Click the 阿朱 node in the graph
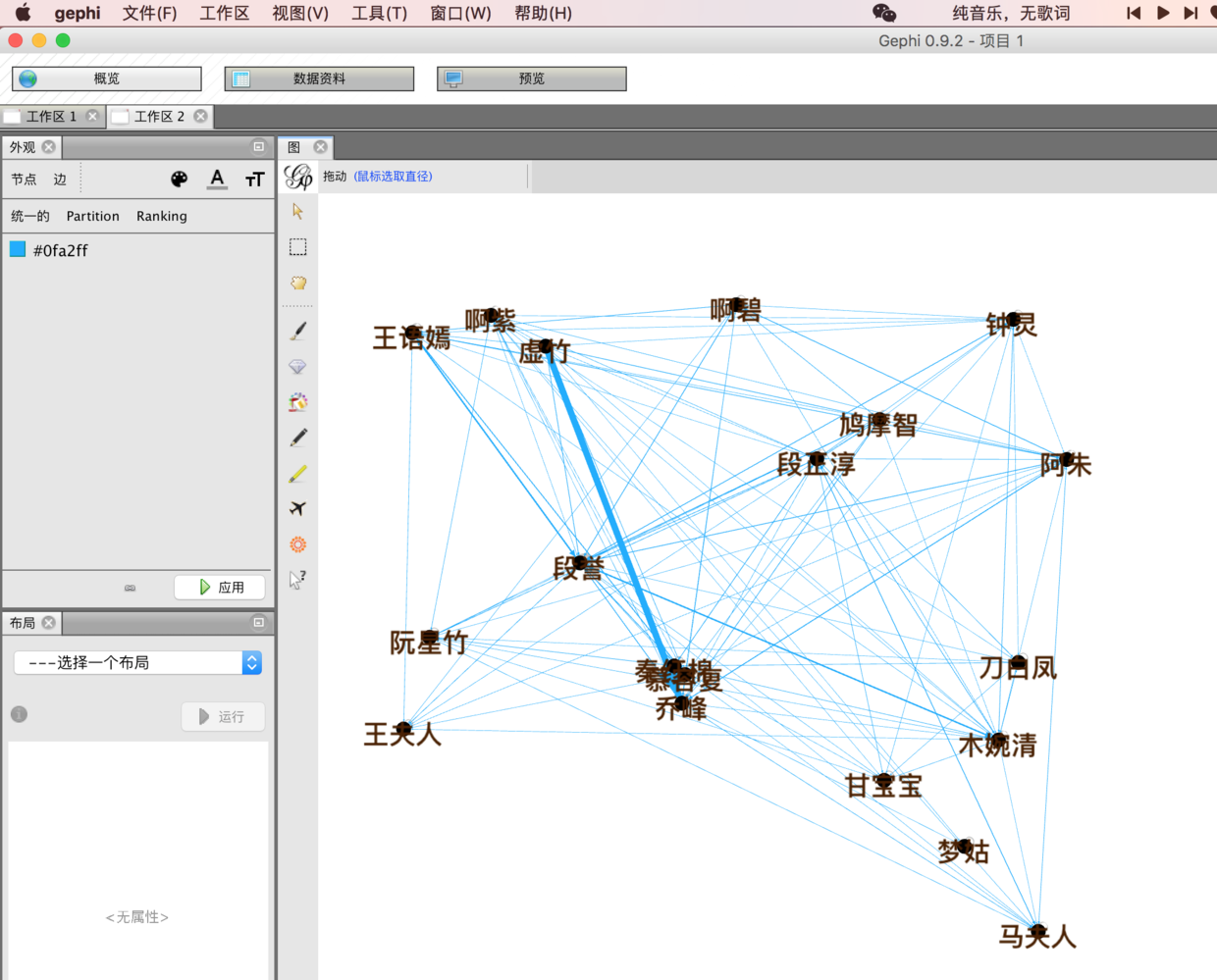 click(1066, 459)
